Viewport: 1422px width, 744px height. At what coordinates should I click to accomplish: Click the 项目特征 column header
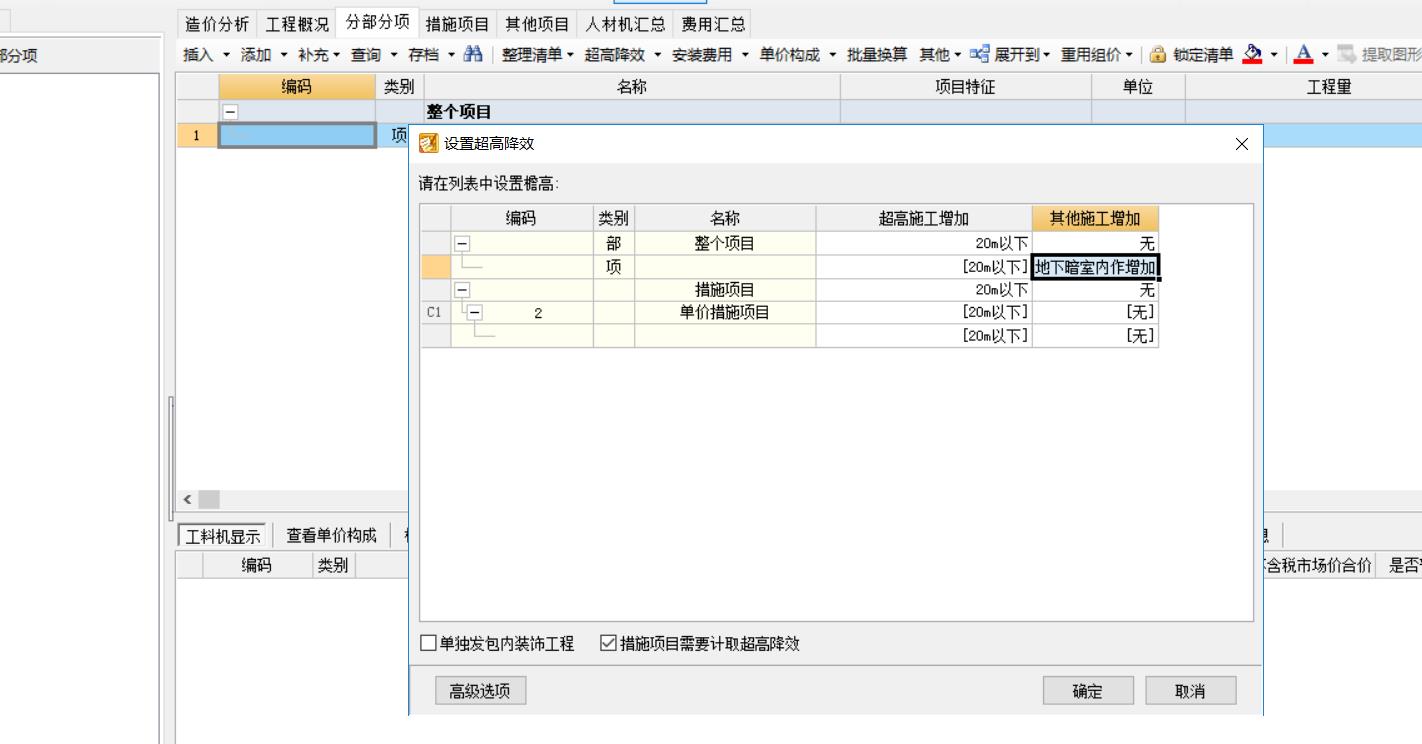point(965,87)
